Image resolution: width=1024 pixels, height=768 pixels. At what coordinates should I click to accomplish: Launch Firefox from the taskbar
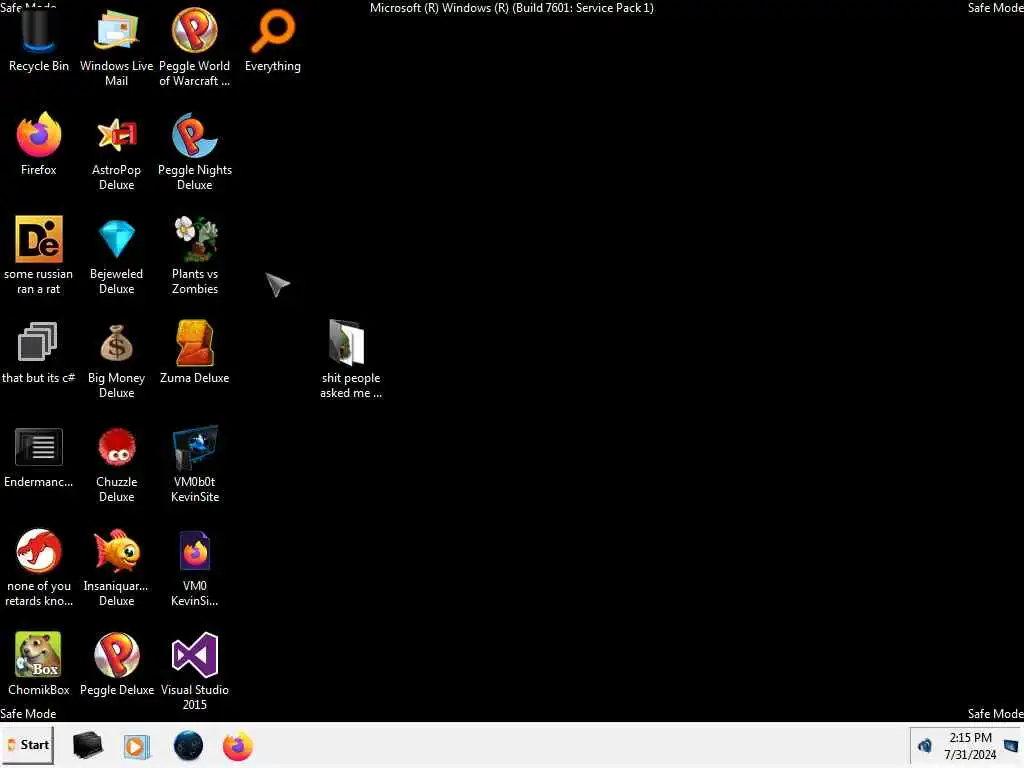238,746
